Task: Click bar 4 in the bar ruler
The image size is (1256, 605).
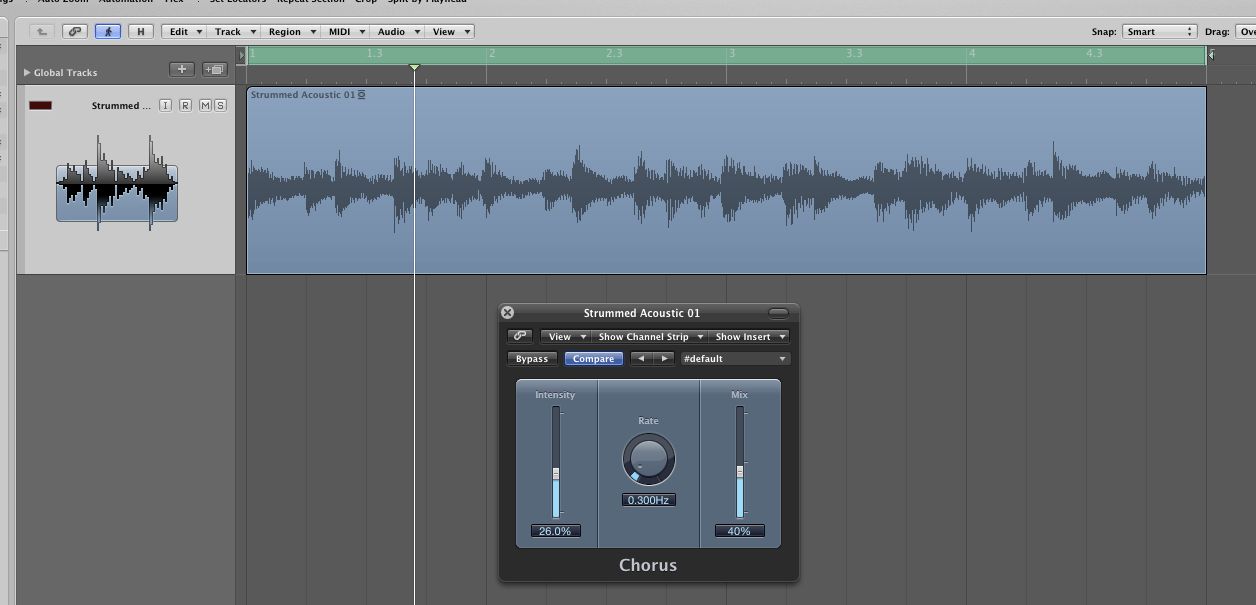Action: point(971,53)
